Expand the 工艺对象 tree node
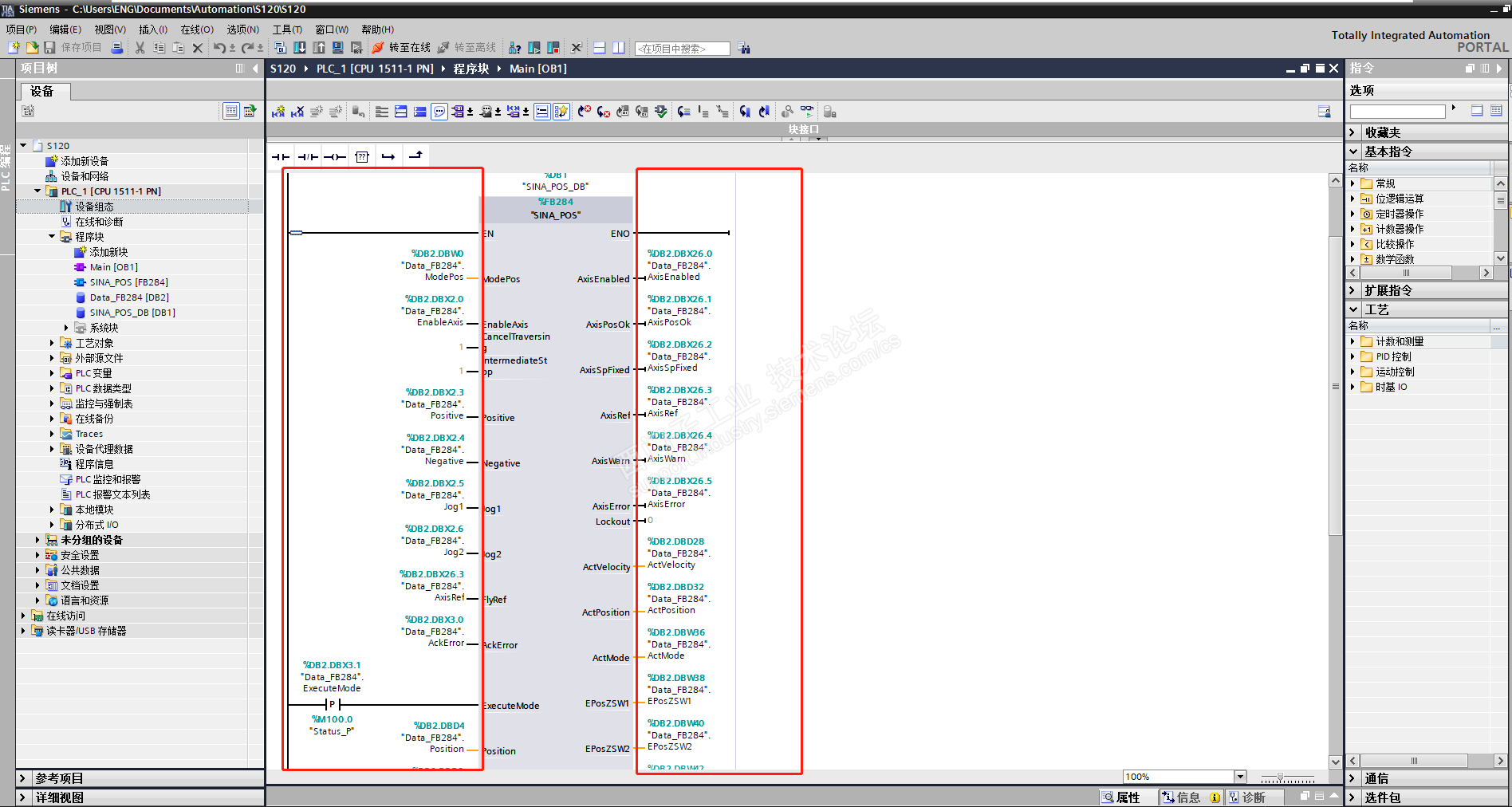The height and width of the screenshot is (807, 1512). coord(52,343)
